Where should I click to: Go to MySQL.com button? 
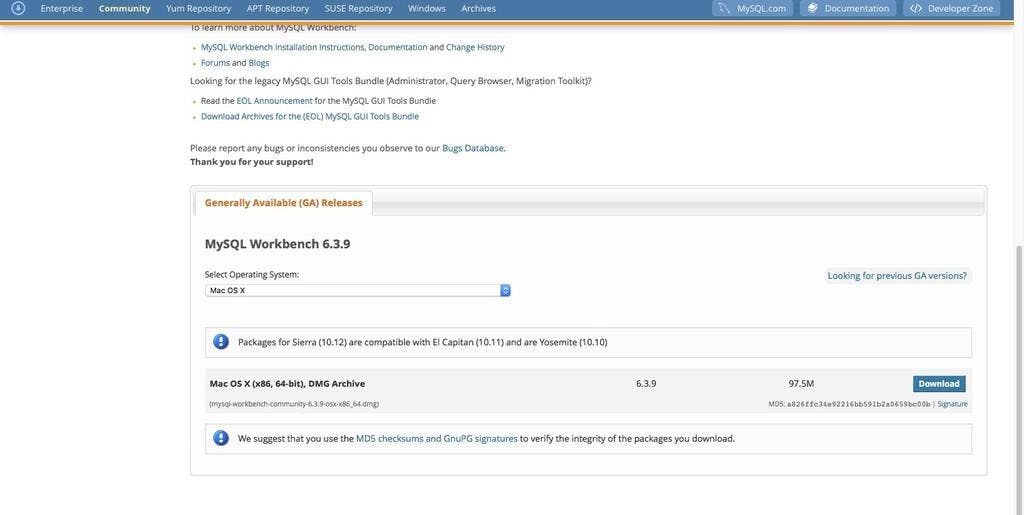click(752, 8)
